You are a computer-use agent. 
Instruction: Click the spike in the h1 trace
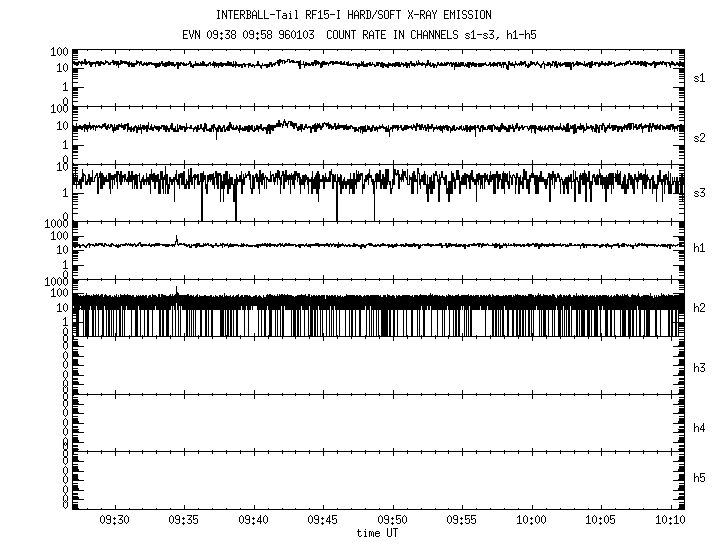click(177, 239)
